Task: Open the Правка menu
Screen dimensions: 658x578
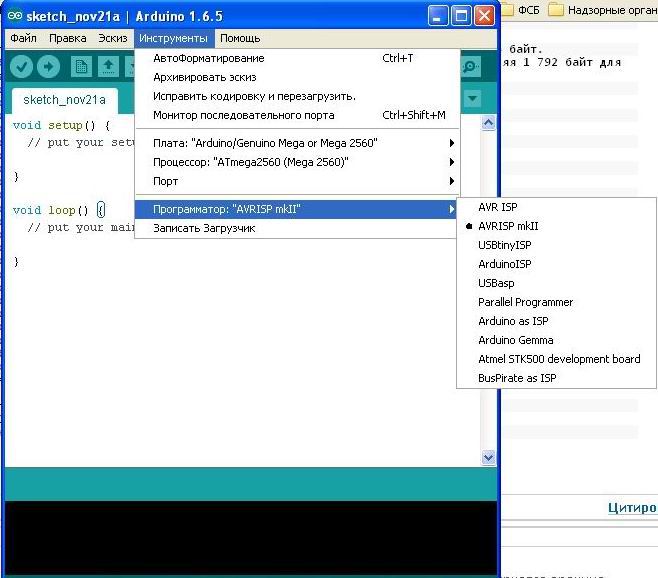Action: click(x=68, y=38)
